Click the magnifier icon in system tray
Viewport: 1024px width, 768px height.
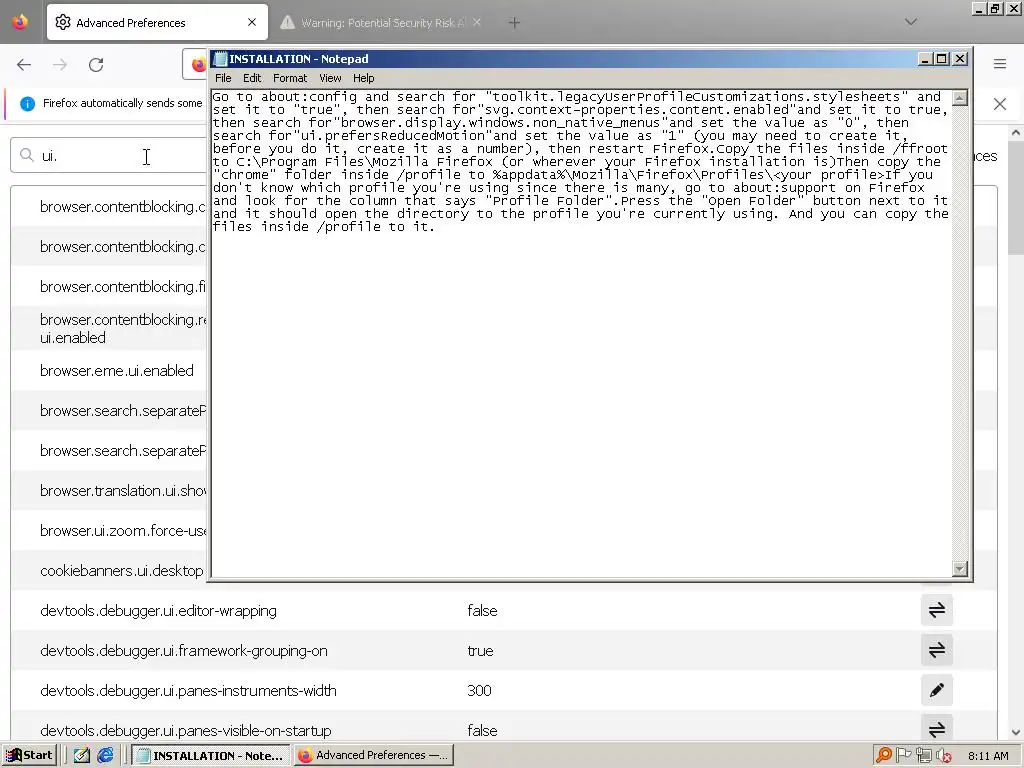tap(884, 756)
